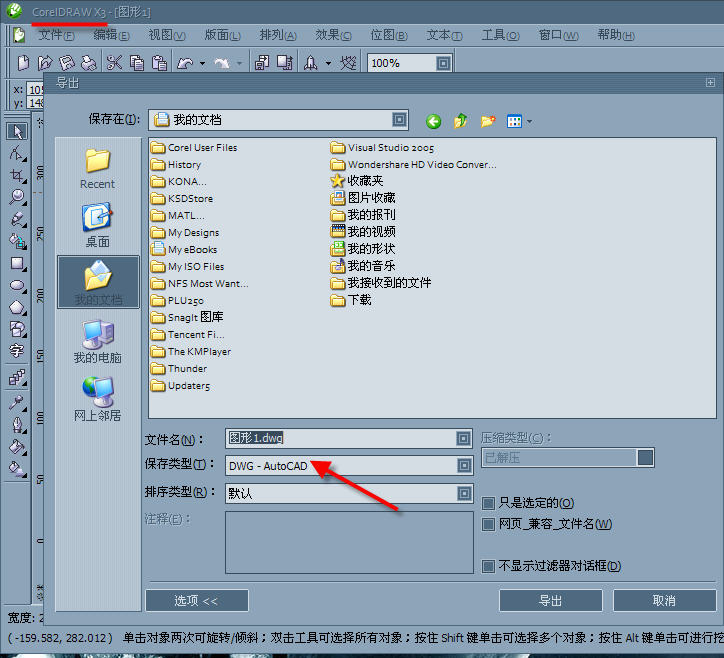
Task: Select the KSDStore folder
Action: (x=182, y=199)
